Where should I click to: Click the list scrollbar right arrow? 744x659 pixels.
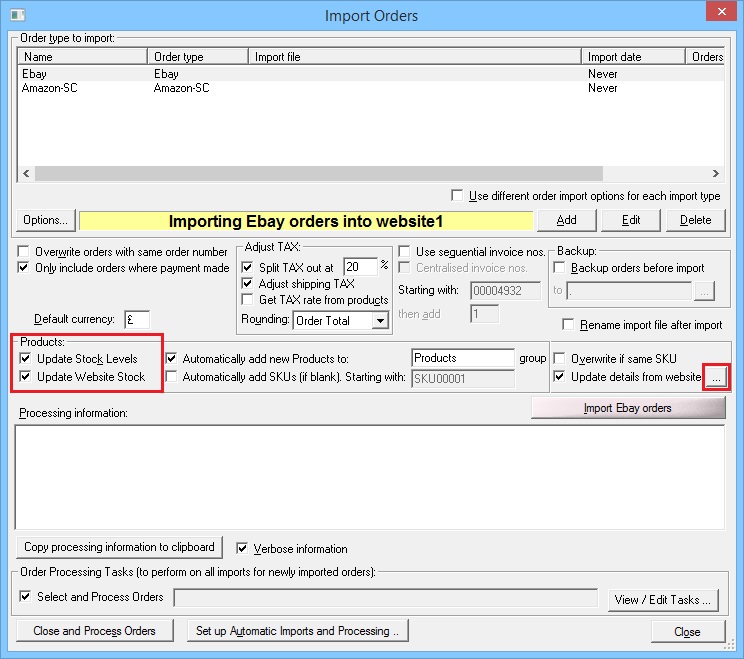(x=716, y=173)
